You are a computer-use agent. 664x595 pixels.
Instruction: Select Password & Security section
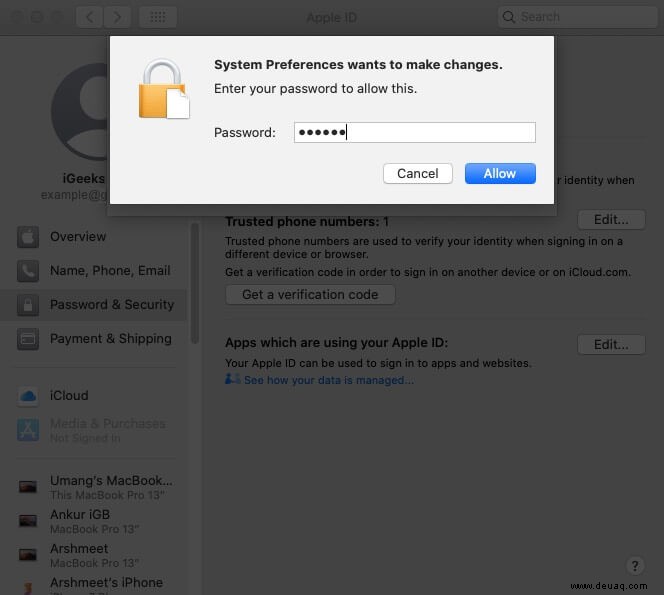tap(93, 304)
